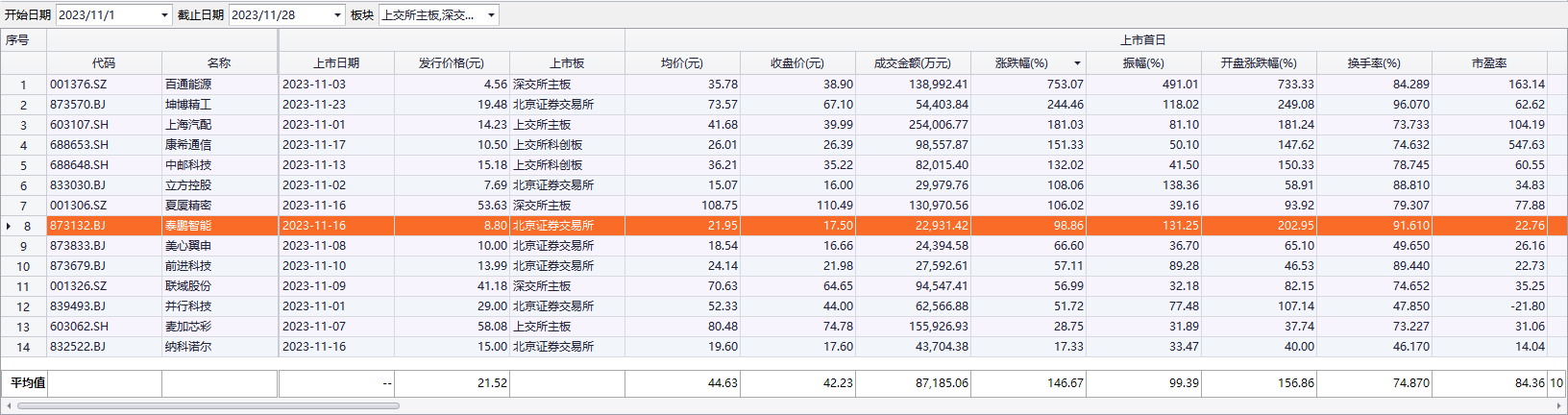Click the 成交金额(万元) column header

click(912, 63)
